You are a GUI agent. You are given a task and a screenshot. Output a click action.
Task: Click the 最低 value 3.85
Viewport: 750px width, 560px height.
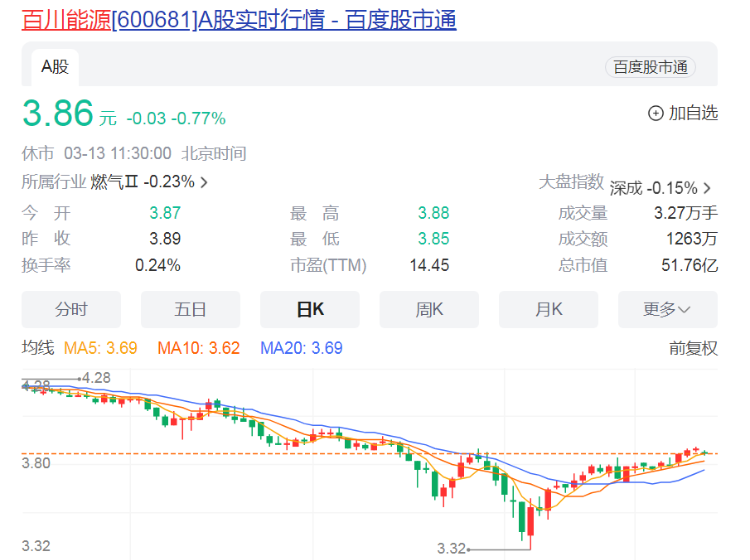coord(433,239)
